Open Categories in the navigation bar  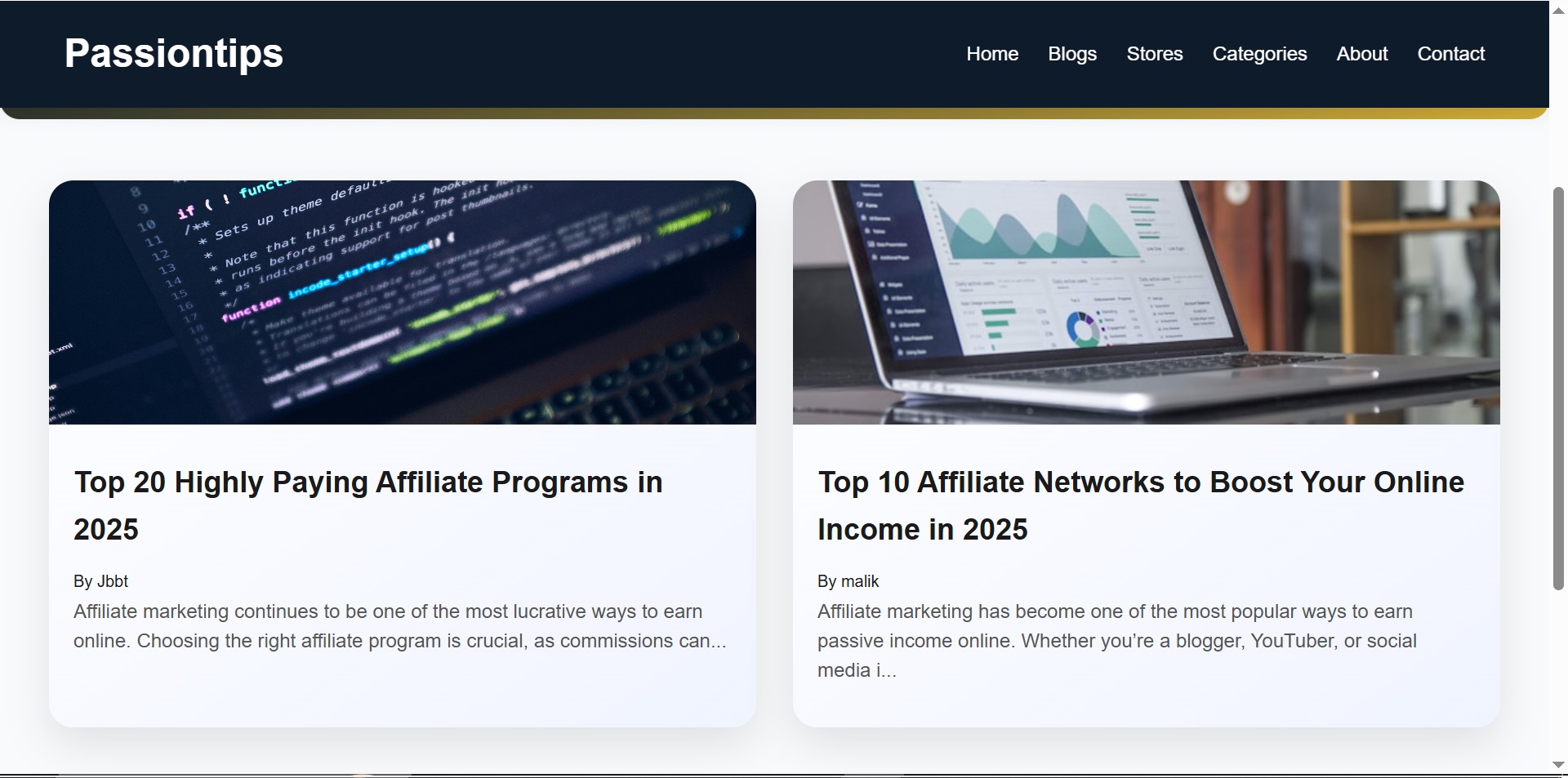point(1259,54)
